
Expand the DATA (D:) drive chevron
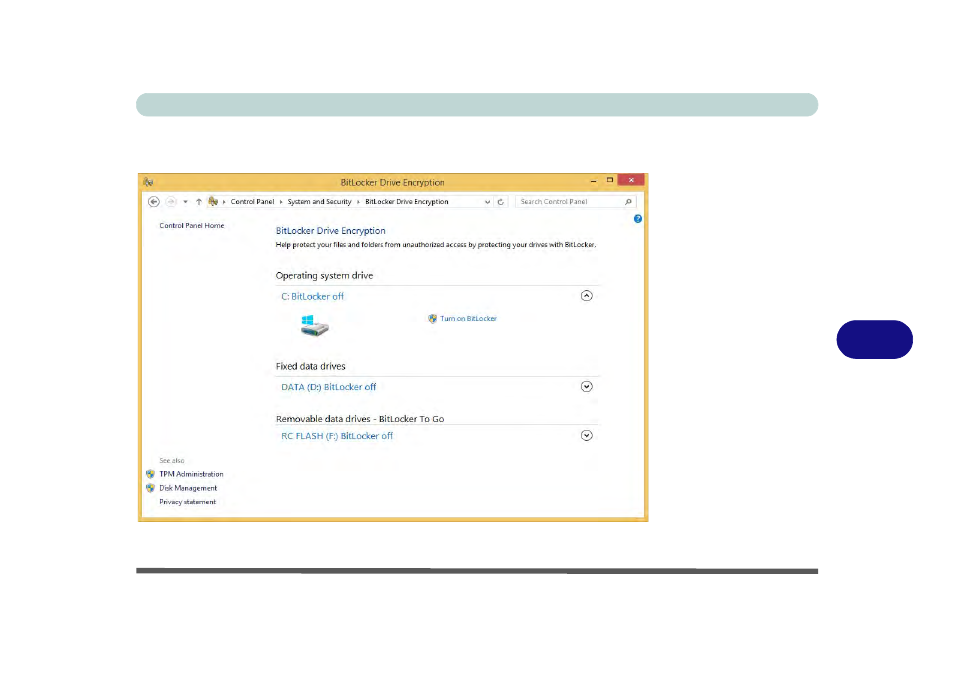[x=587, y=386]
